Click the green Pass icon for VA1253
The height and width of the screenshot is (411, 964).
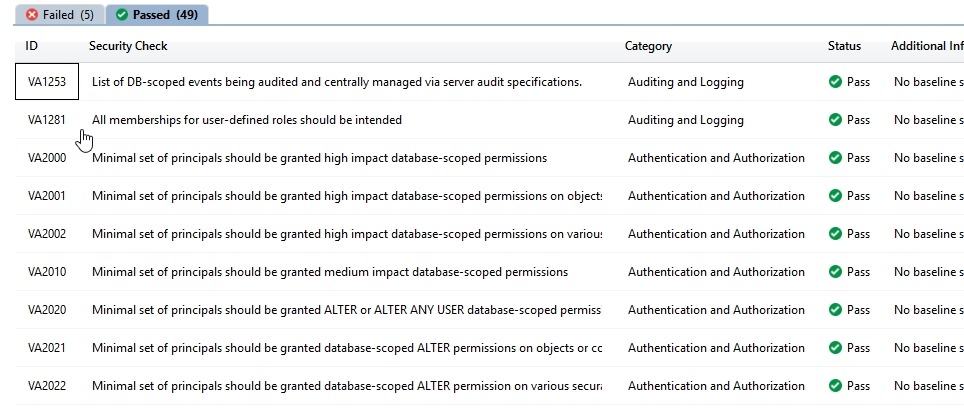point(835,82)
